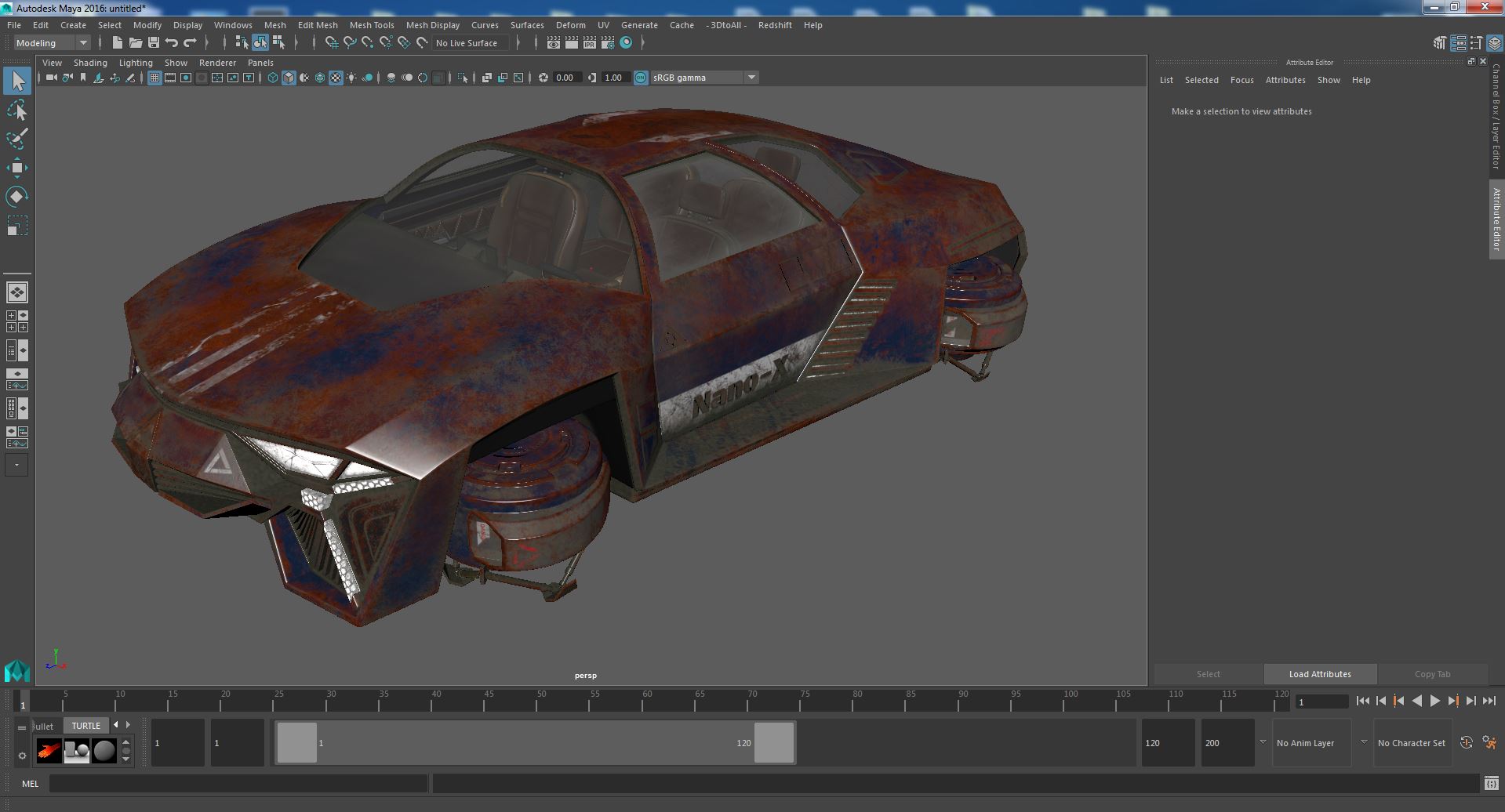Create a new scene icon
The width and height of the screenshot is (1505, 812).
click(118, 43)
